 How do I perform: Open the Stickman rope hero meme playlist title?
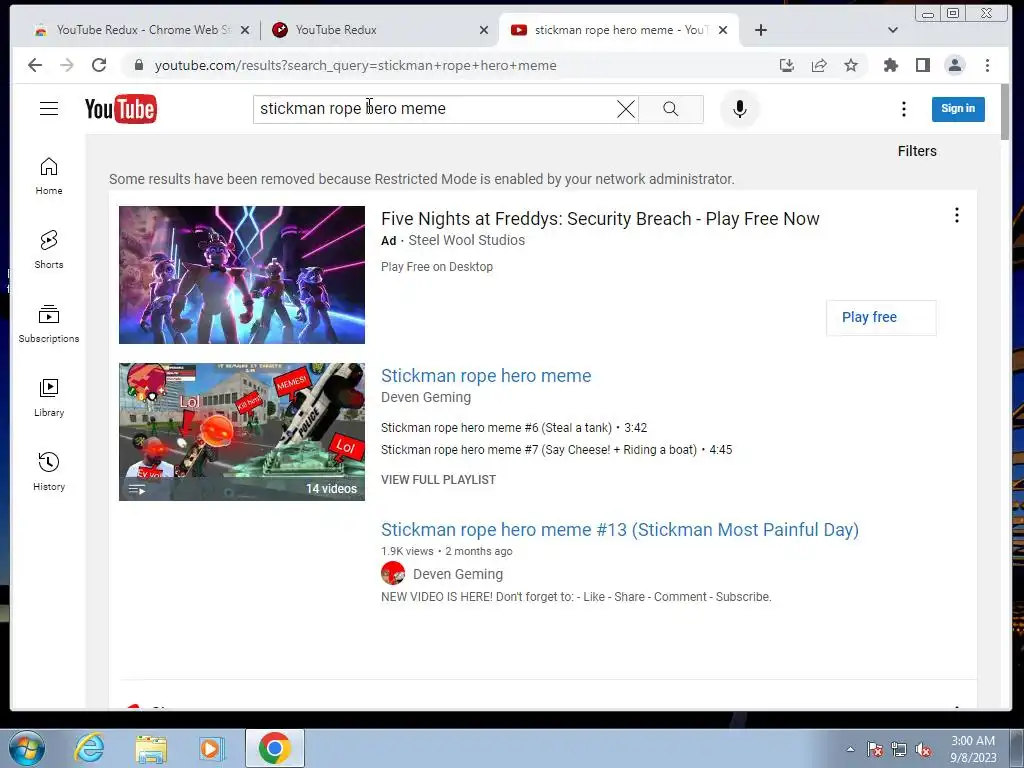pos(486,376)
